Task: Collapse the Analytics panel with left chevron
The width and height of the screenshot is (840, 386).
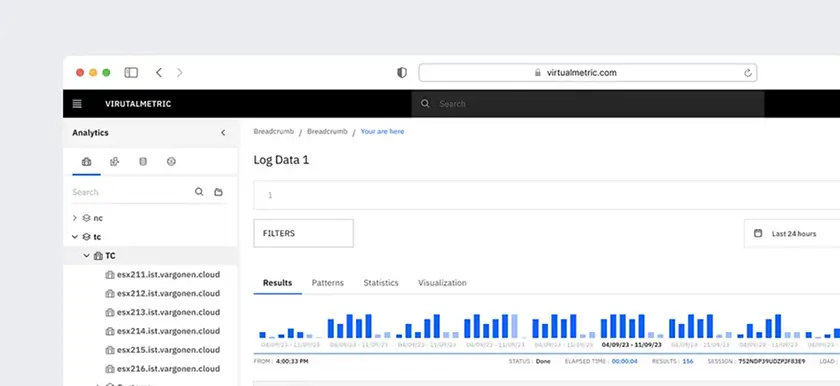Action: click(223, 133)
